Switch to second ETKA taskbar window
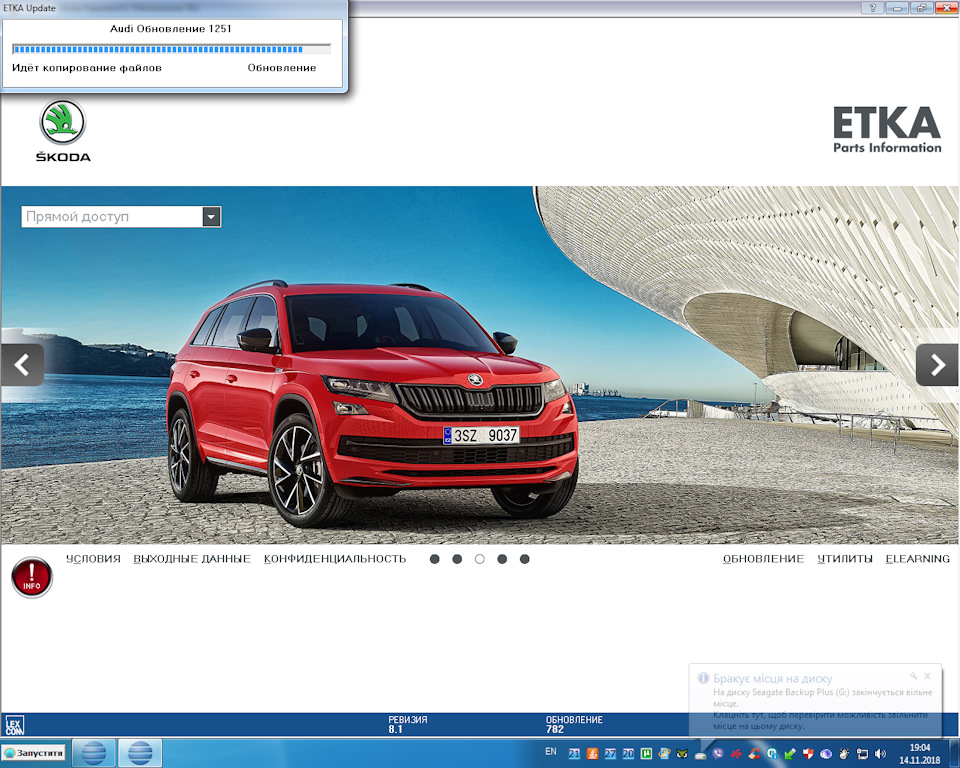This screenshot has width=960, height=768. pyautogui.click(x=140, y=753)
